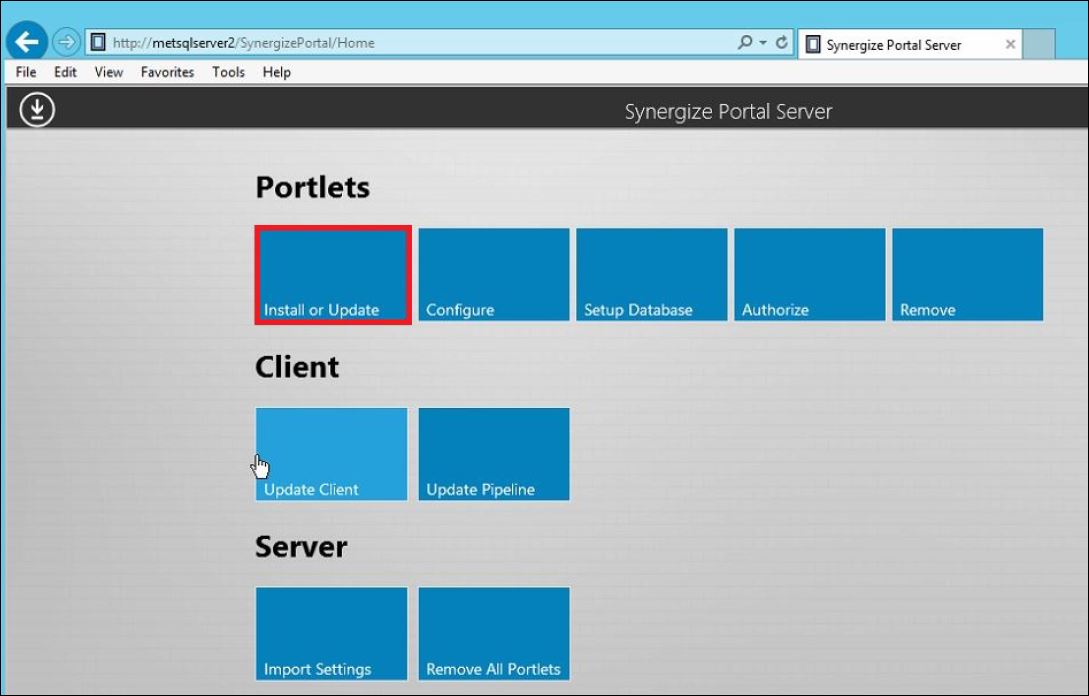Click the Server section heading
This screenshot has height=696, width=1089.
pos(301,547)
